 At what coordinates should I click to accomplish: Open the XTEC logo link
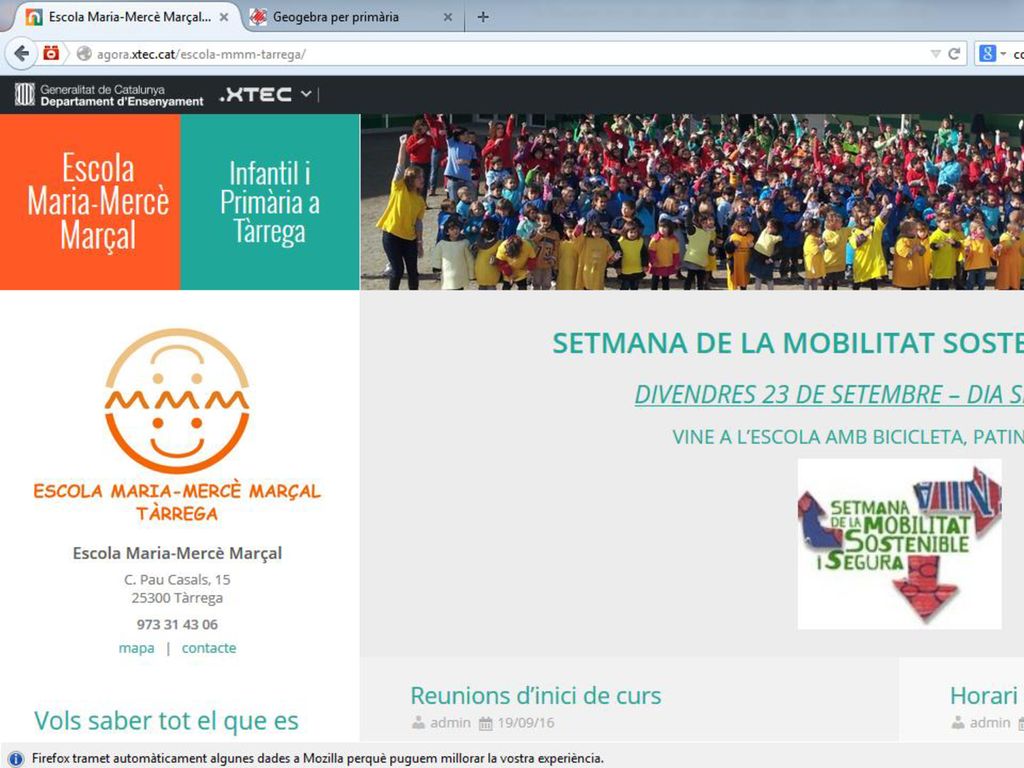tap(256, 95)
